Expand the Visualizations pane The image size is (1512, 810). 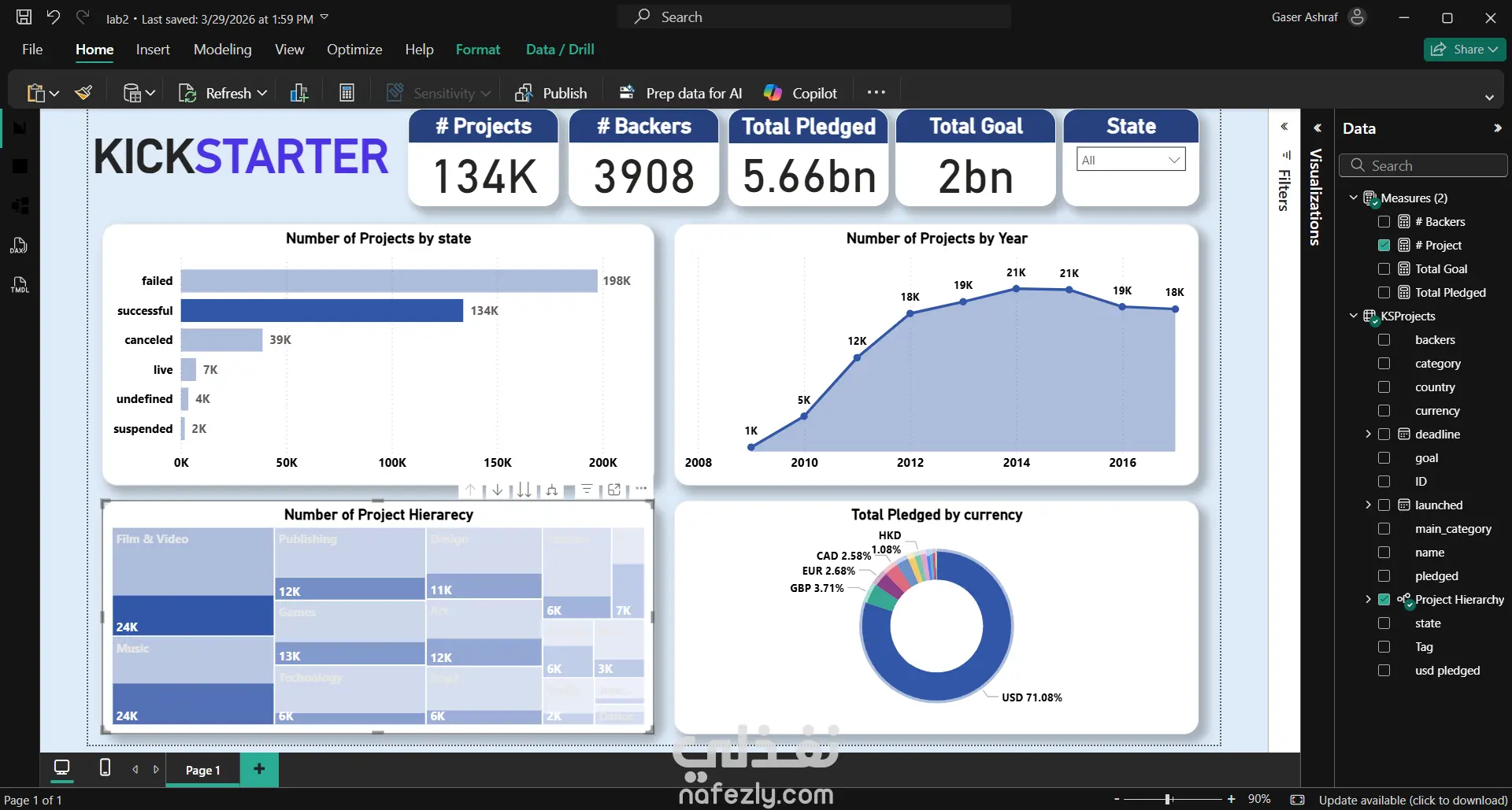(x=1317, y=128)
